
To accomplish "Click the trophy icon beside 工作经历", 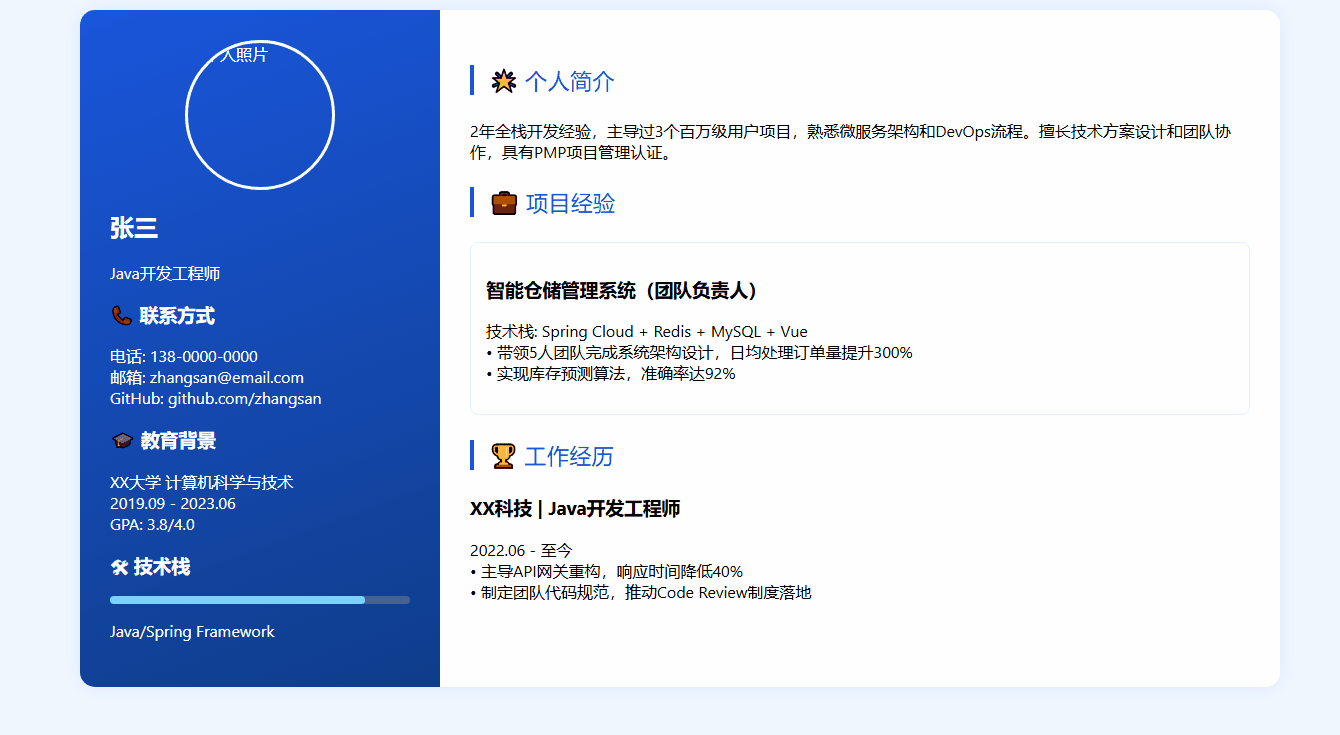I will pyautogui.click(x=504, y=456).
